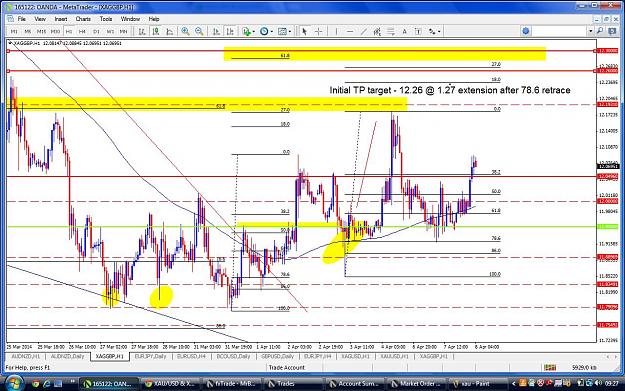Click the blue globe icon
Viewport: 625px width, 391px height.
526,31
